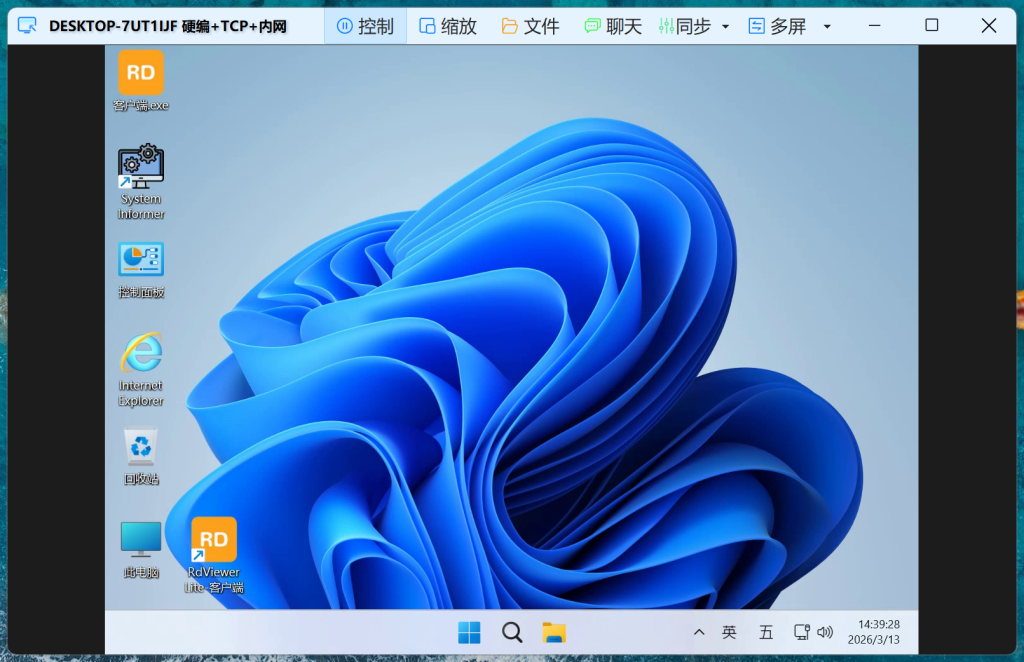Open File Explorer from the remote taskbar
The width and height of the screenshot is (1024, 662).
click(554, 632)
